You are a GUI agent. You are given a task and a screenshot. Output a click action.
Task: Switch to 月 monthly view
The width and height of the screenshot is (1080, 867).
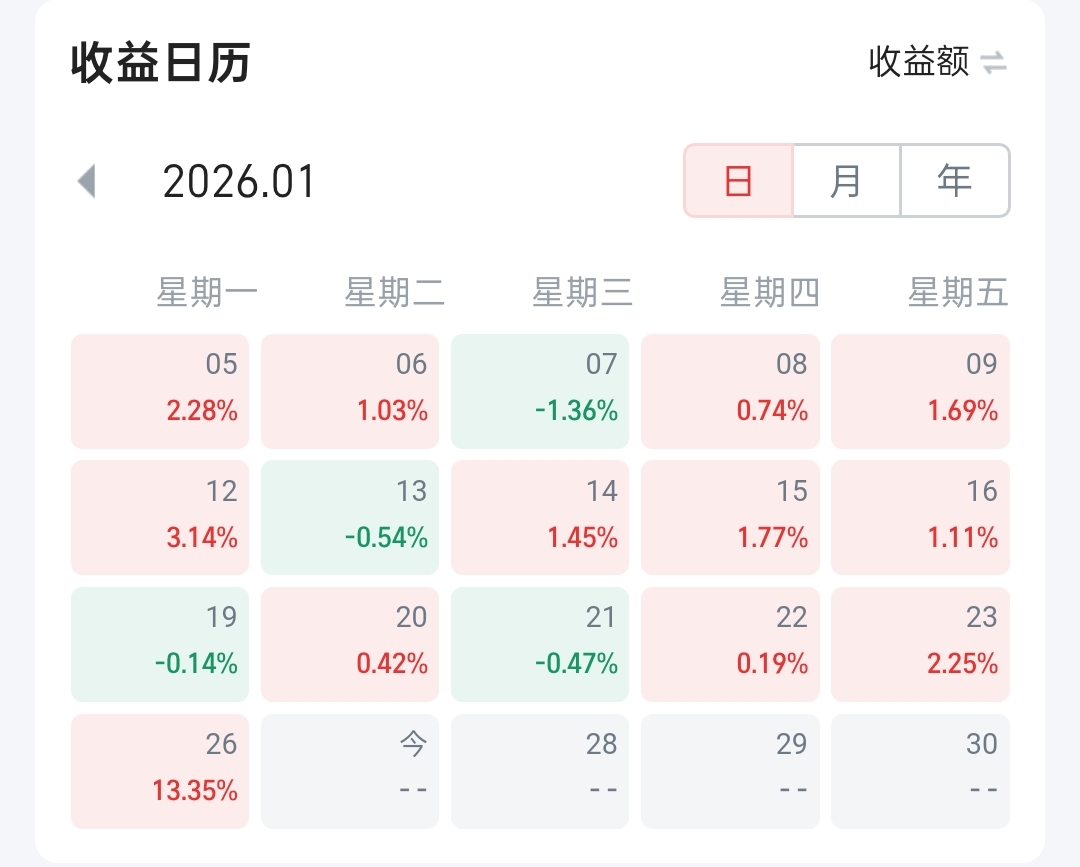[846, 181]
